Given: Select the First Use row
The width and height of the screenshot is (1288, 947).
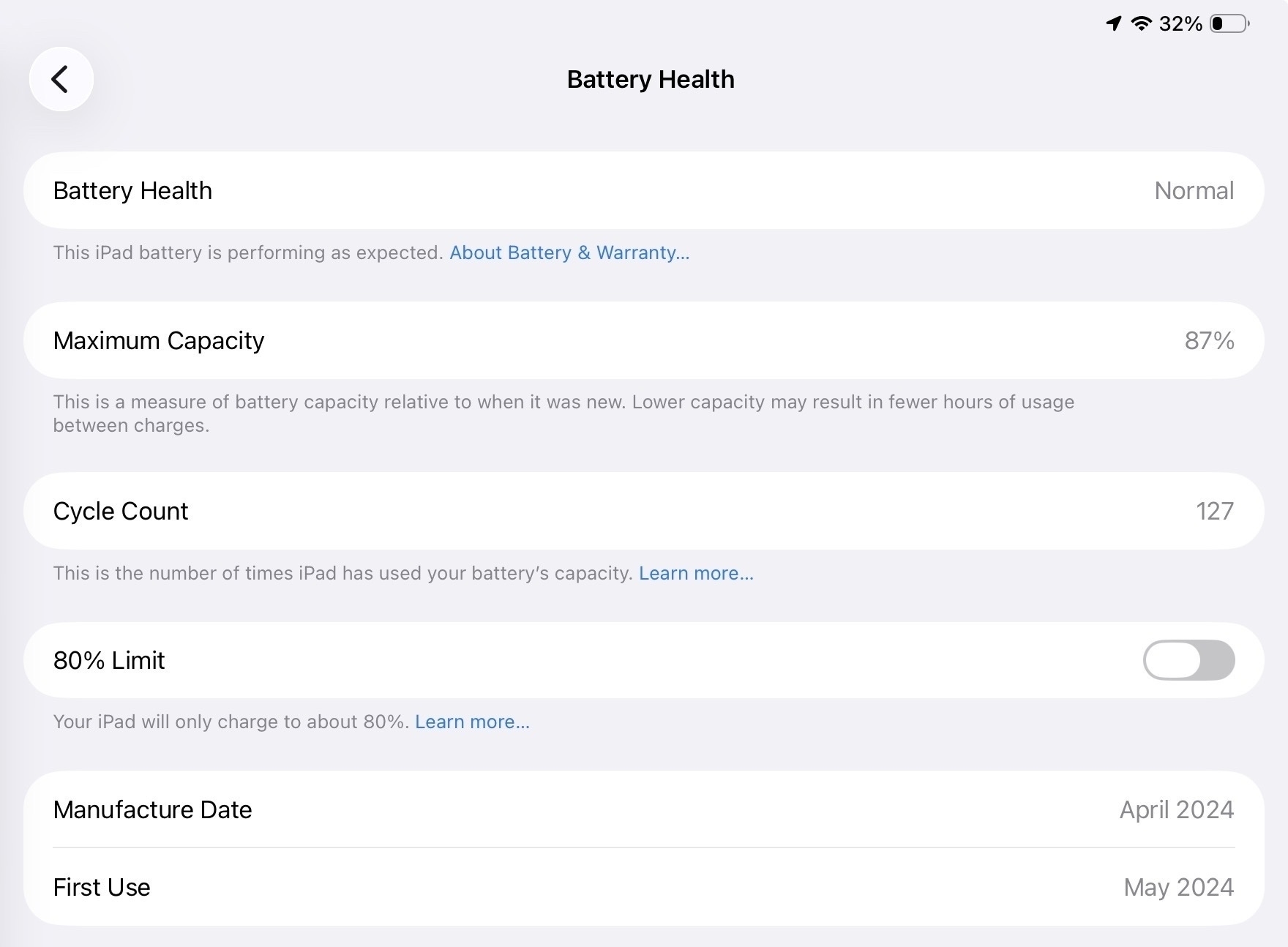Looking at the screenshot, I should click(644, 887).
